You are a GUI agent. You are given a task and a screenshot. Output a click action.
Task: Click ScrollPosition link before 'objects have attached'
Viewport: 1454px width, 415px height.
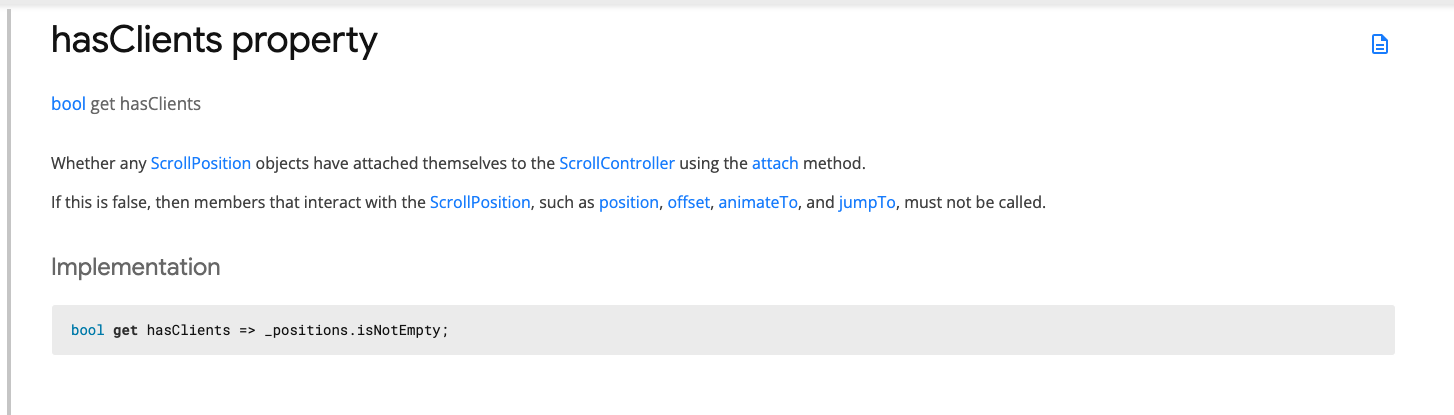click(200, 163)
